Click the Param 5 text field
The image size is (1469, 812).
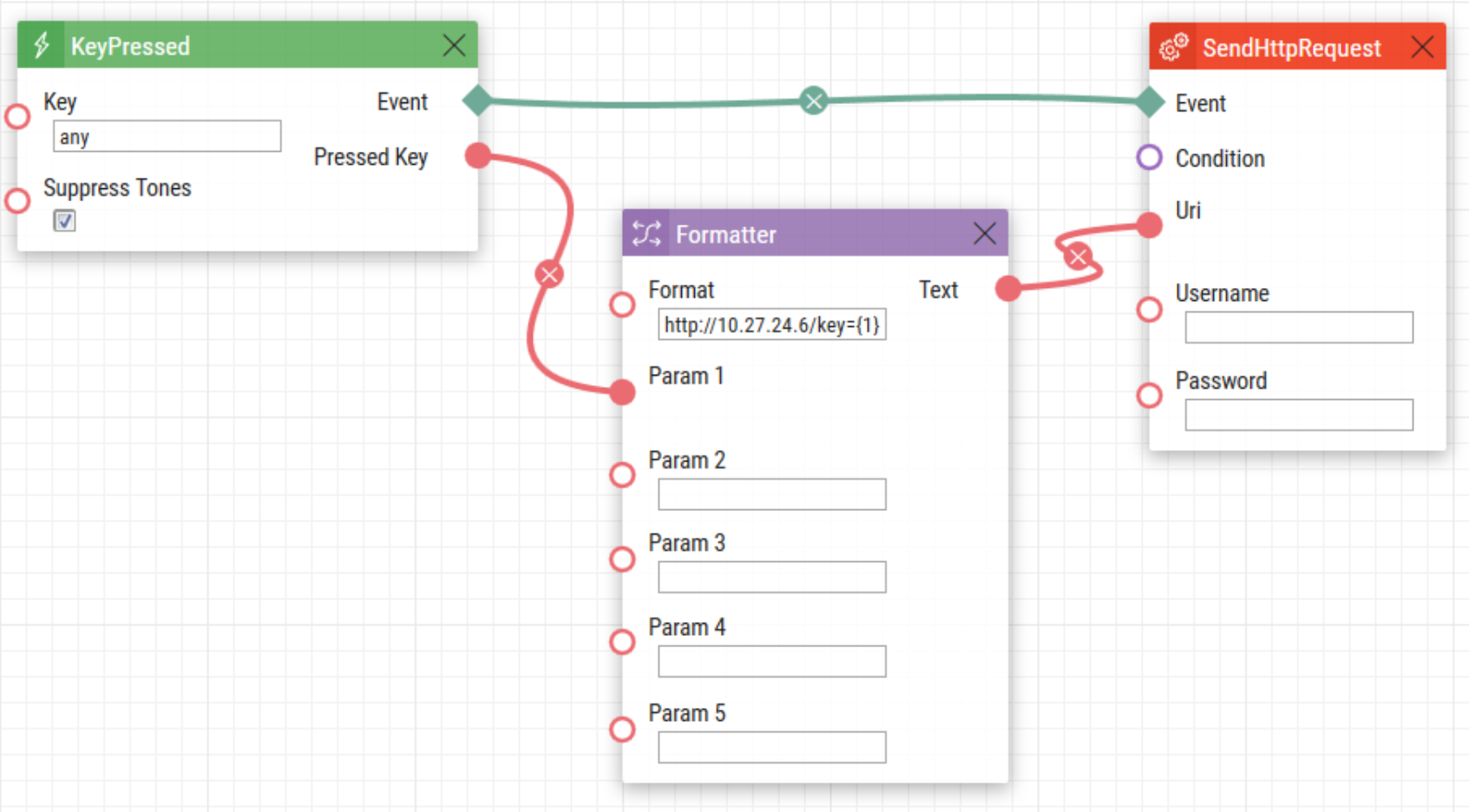coord(771,747)
